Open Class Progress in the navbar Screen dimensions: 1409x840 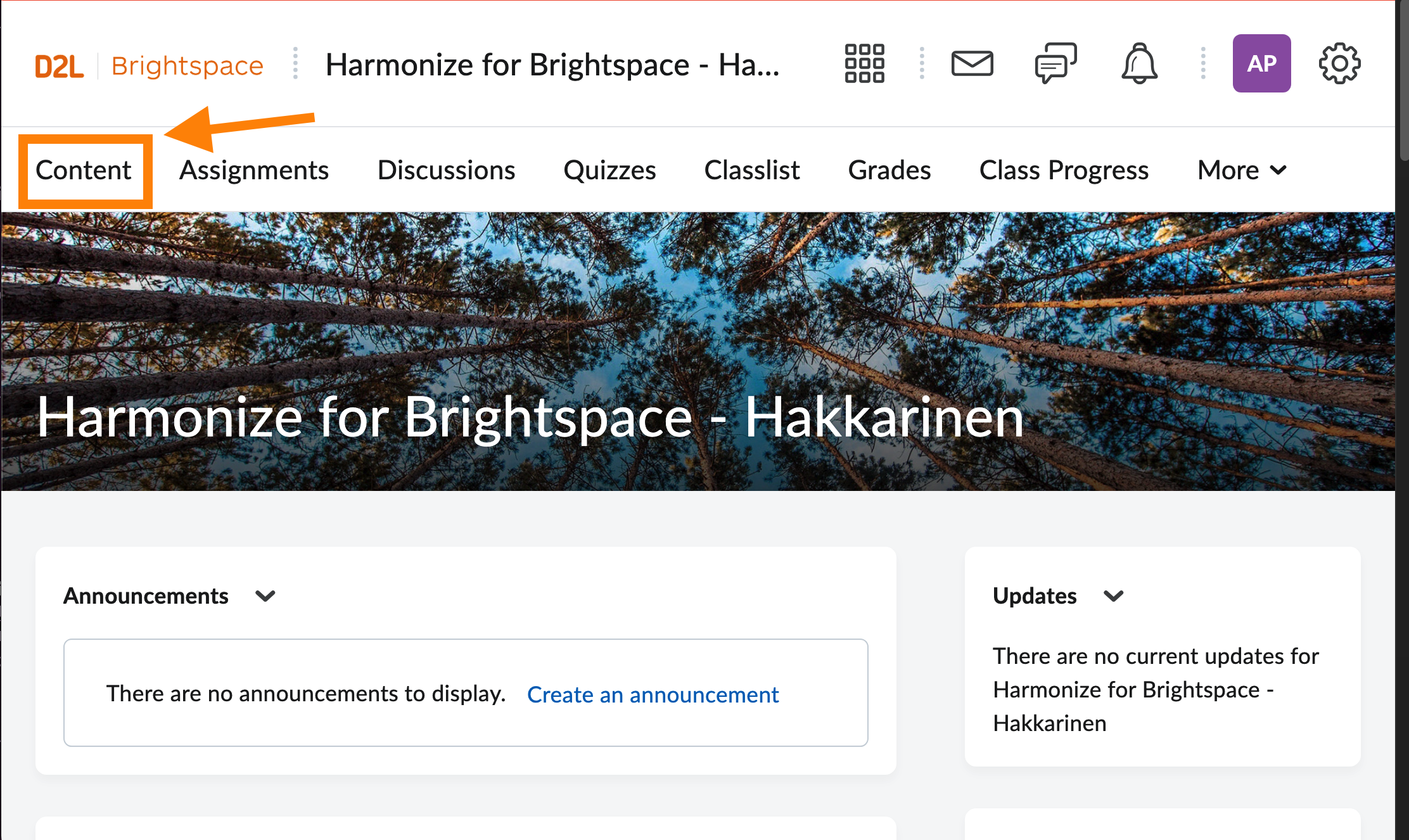pos(1064,170)
